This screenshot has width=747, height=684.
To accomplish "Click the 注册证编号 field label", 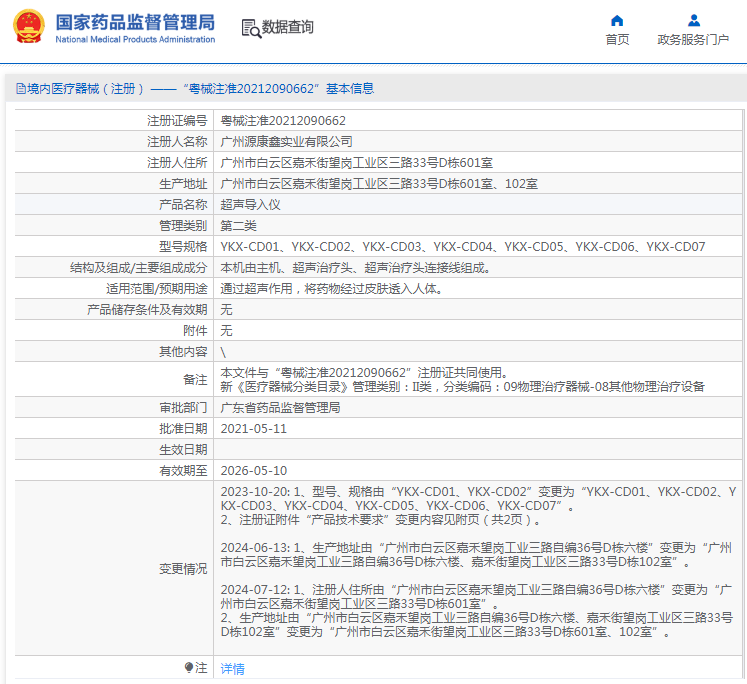I will pyautogui.click(x=177, y=121).
